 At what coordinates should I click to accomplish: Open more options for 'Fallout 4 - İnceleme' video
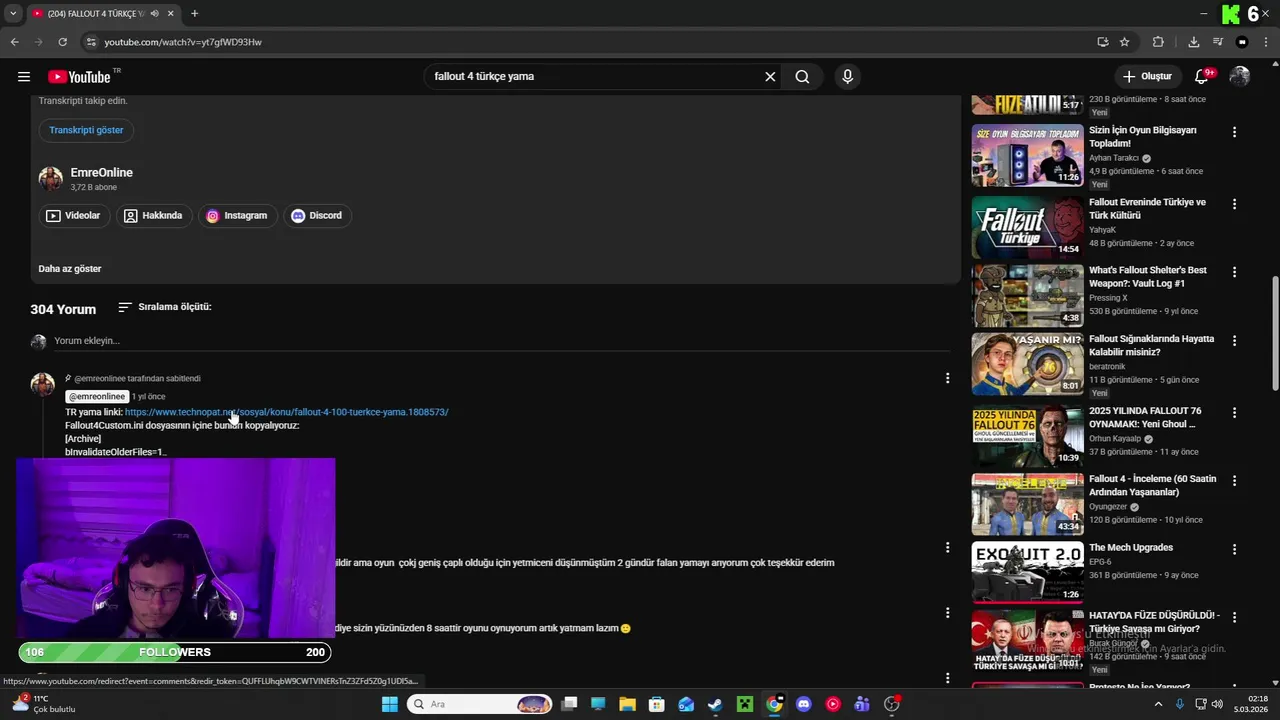pyautogui.click(x=1234, y=481)
